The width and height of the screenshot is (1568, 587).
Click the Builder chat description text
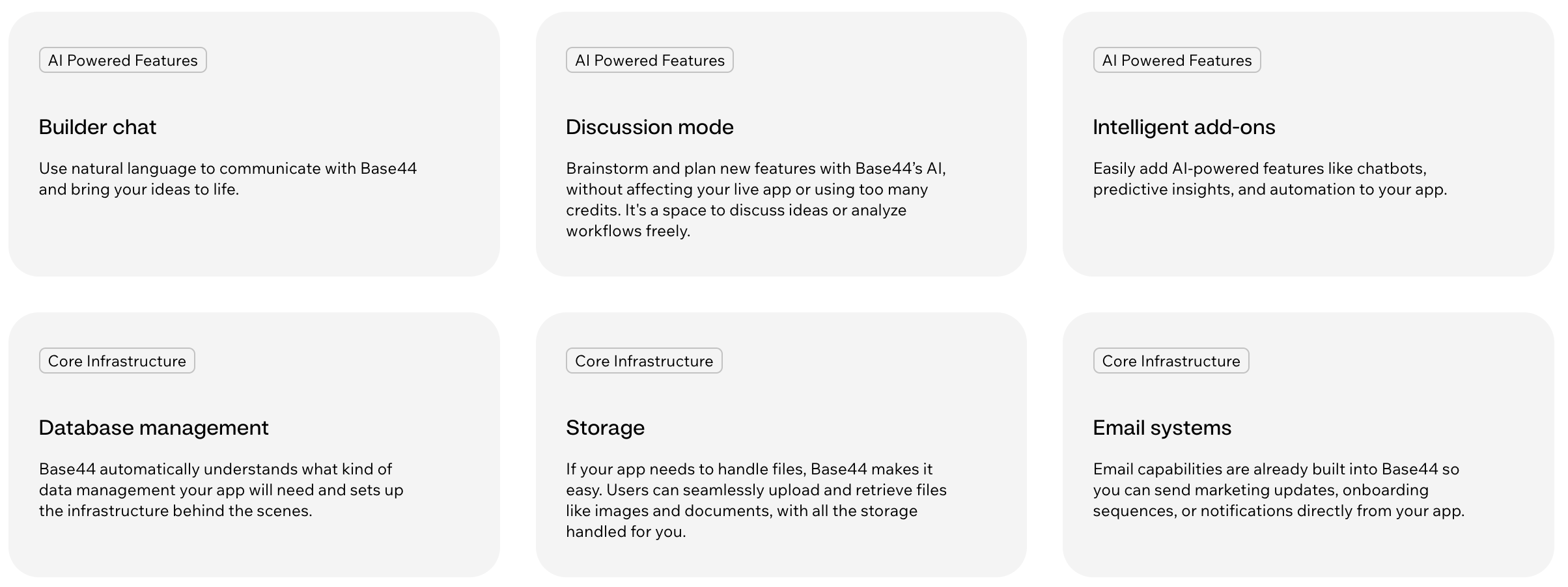tap(228, 179)
